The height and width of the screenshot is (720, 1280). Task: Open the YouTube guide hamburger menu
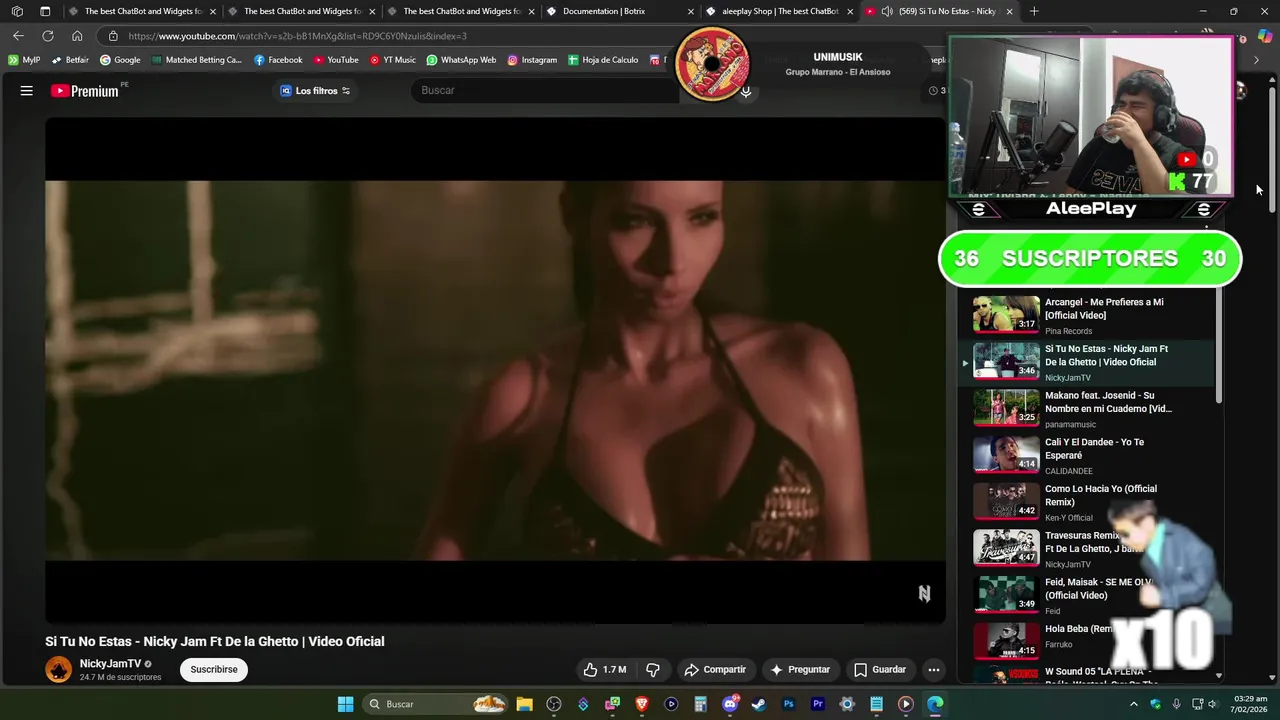27,90
